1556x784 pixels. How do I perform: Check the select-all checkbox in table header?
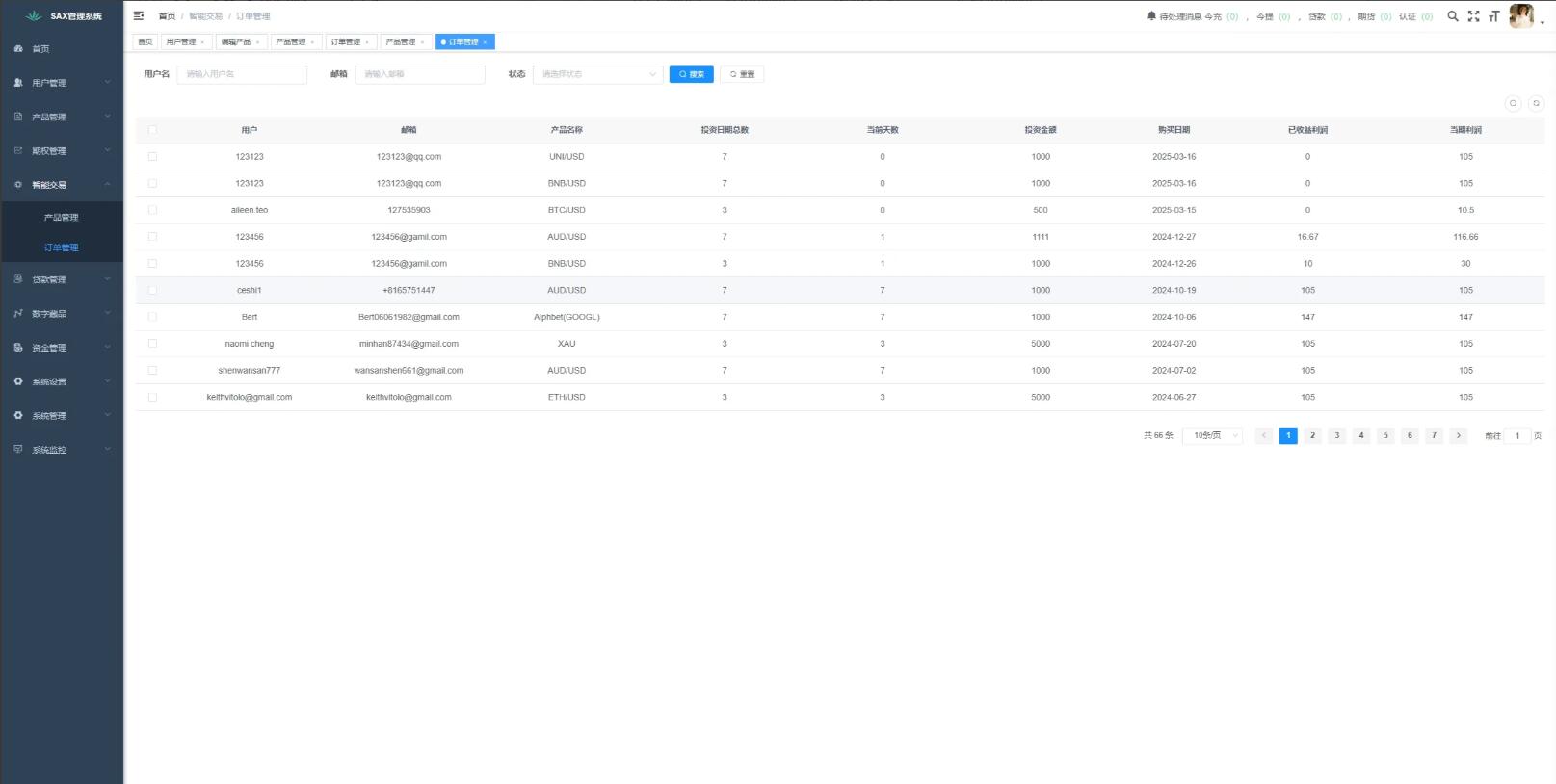[x=152, y=130]
